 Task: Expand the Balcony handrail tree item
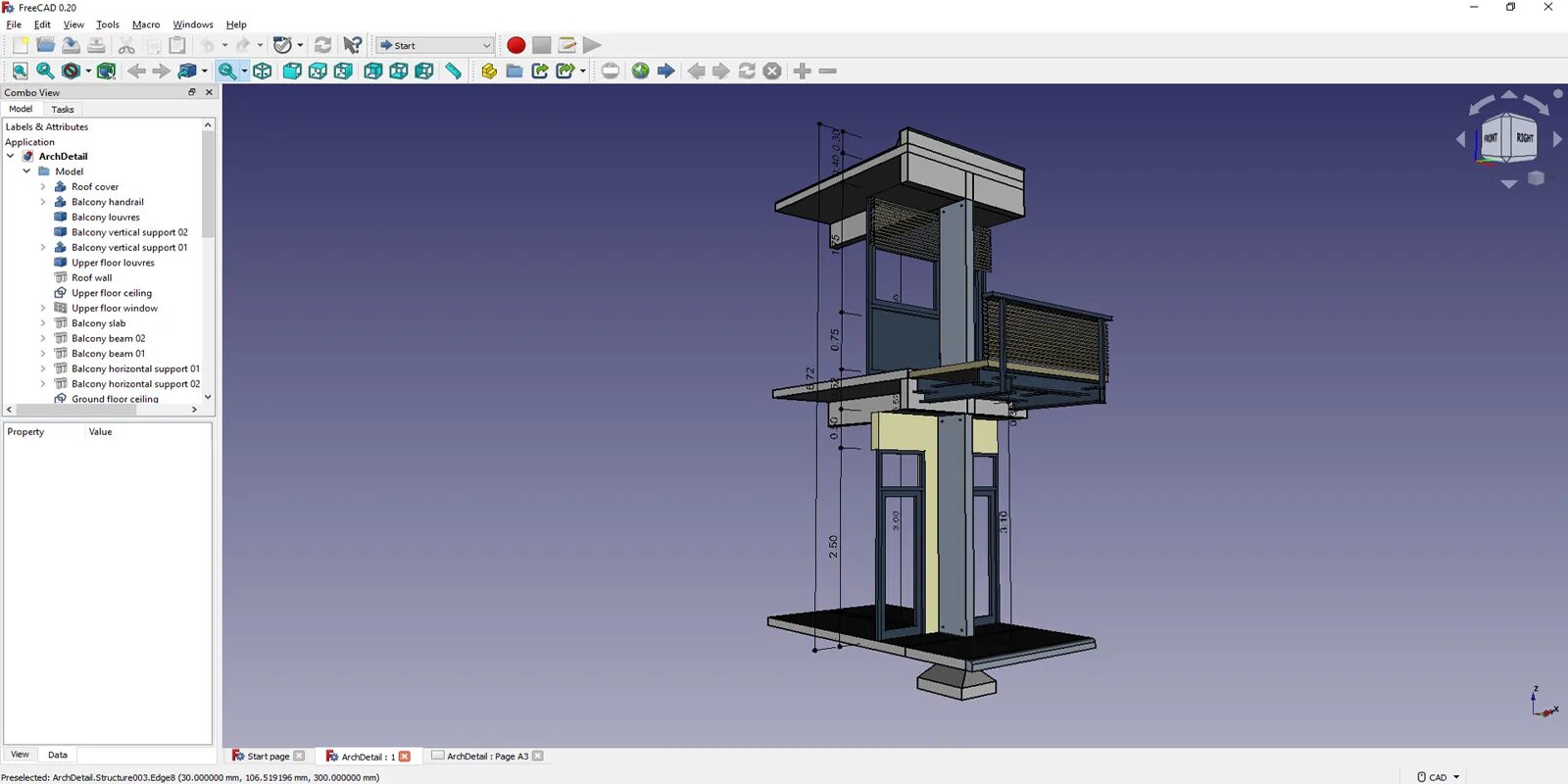pyautogui.click(x=43, y=202)
